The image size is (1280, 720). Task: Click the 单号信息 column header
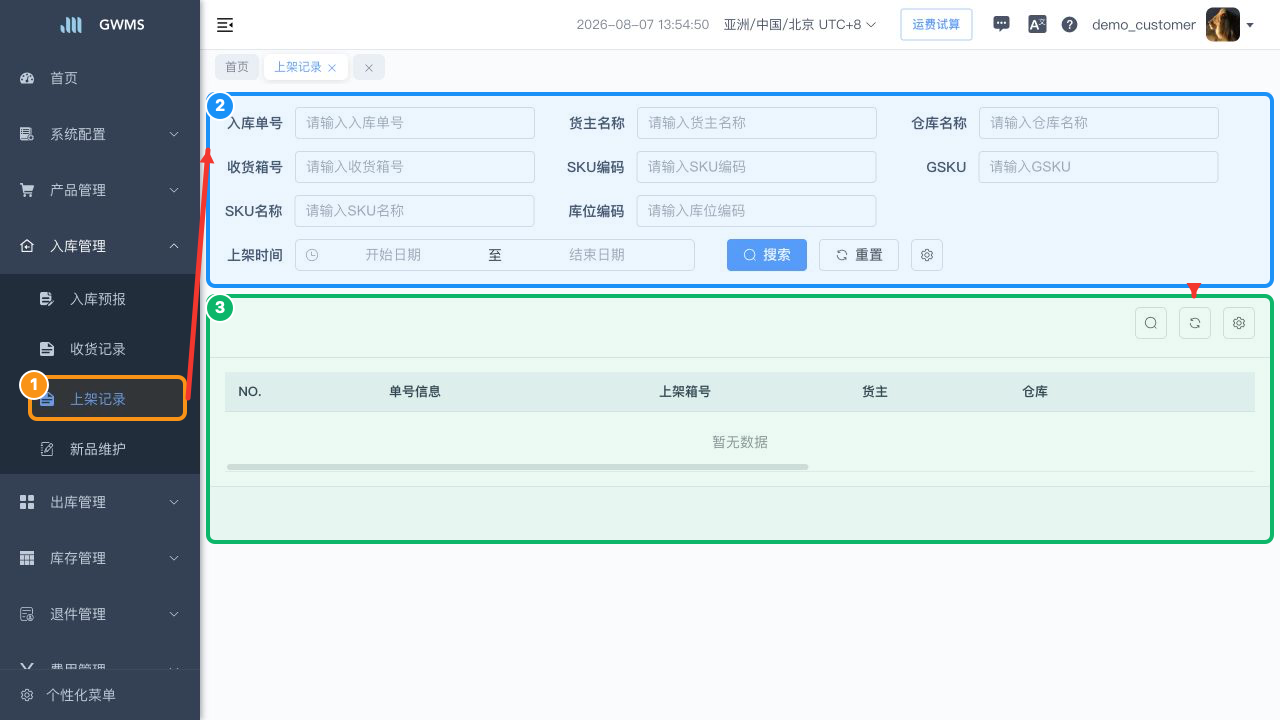(x=415, y=391)
